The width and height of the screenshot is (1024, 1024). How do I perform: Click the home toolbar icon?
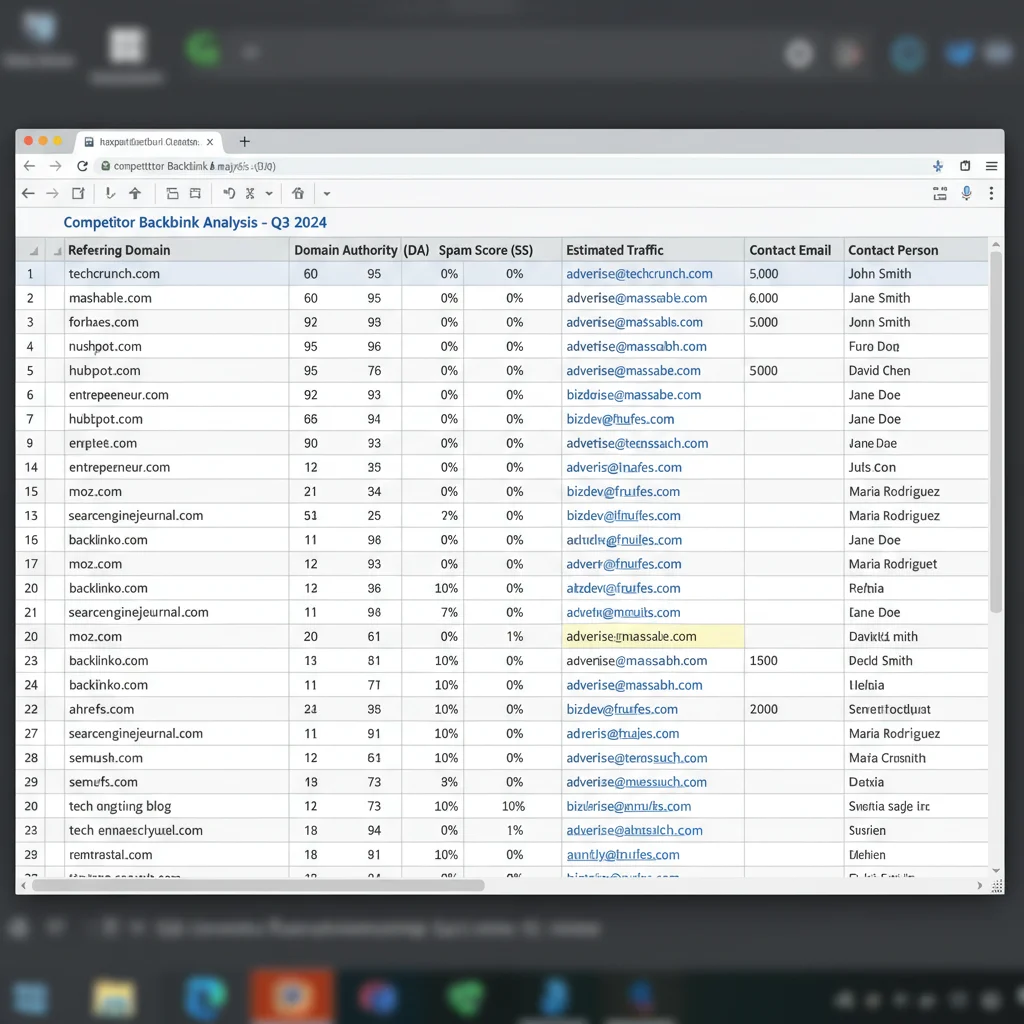click(x=298, y=193)
